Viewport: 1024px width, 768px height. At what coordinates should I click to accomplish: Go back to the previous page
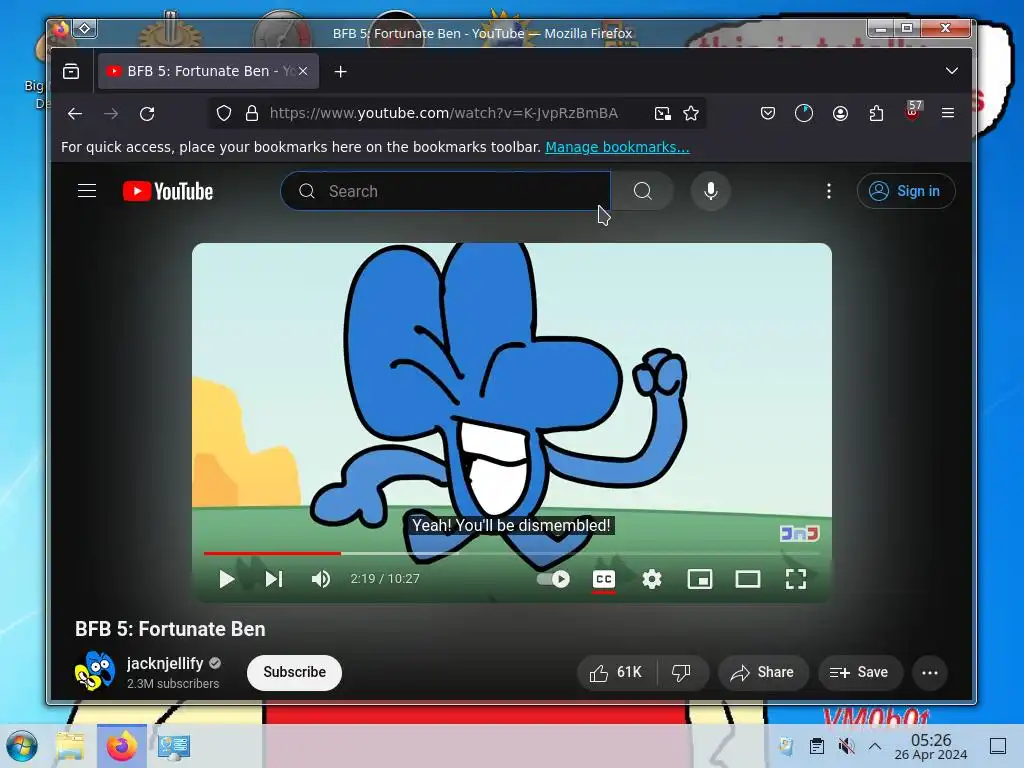pos(75,114)
